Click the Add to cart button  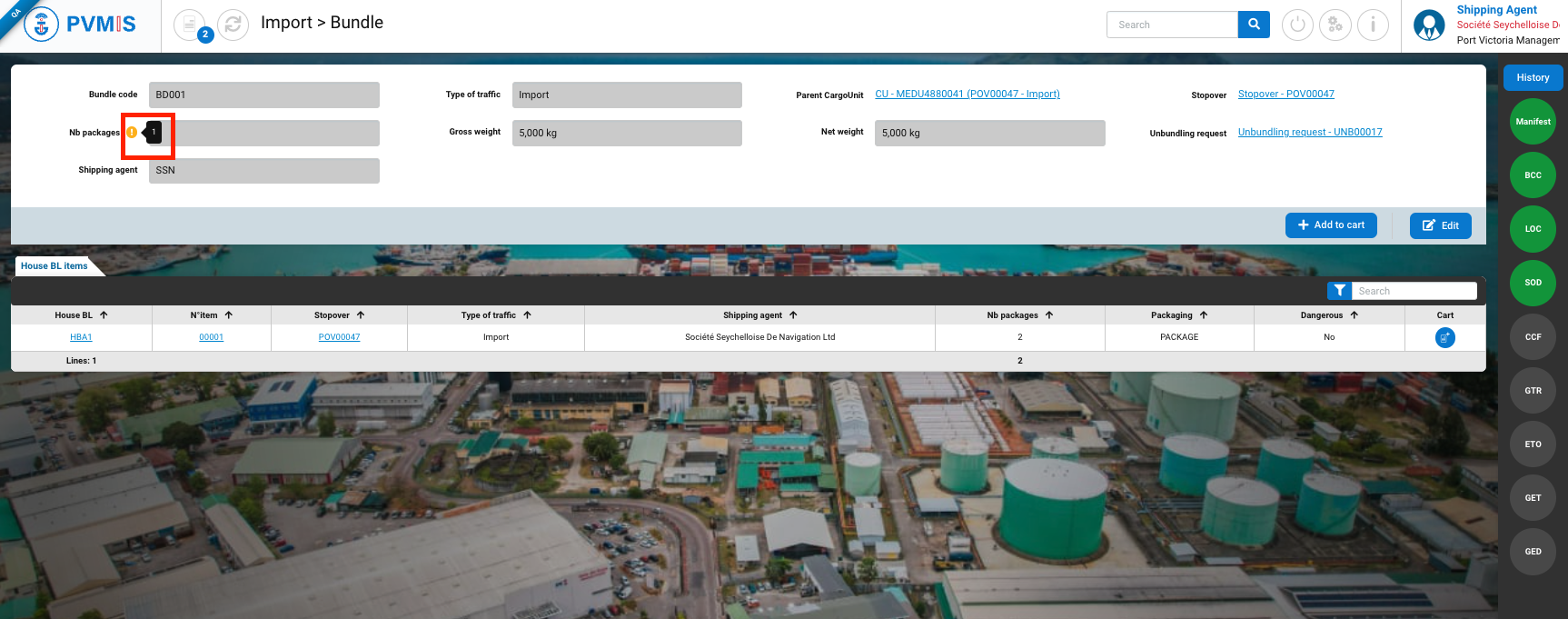1331,225
